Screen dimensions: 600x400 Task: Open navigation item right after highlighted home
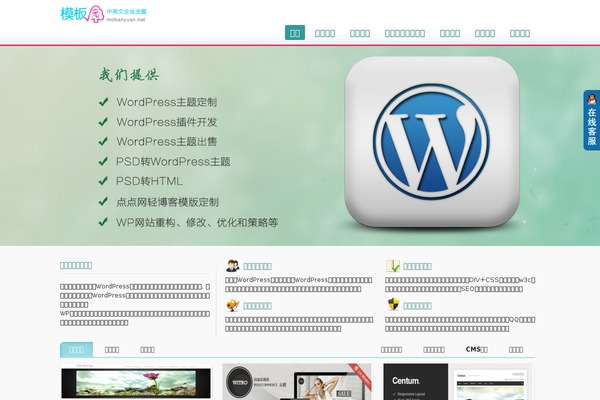(x=325, y=33)
